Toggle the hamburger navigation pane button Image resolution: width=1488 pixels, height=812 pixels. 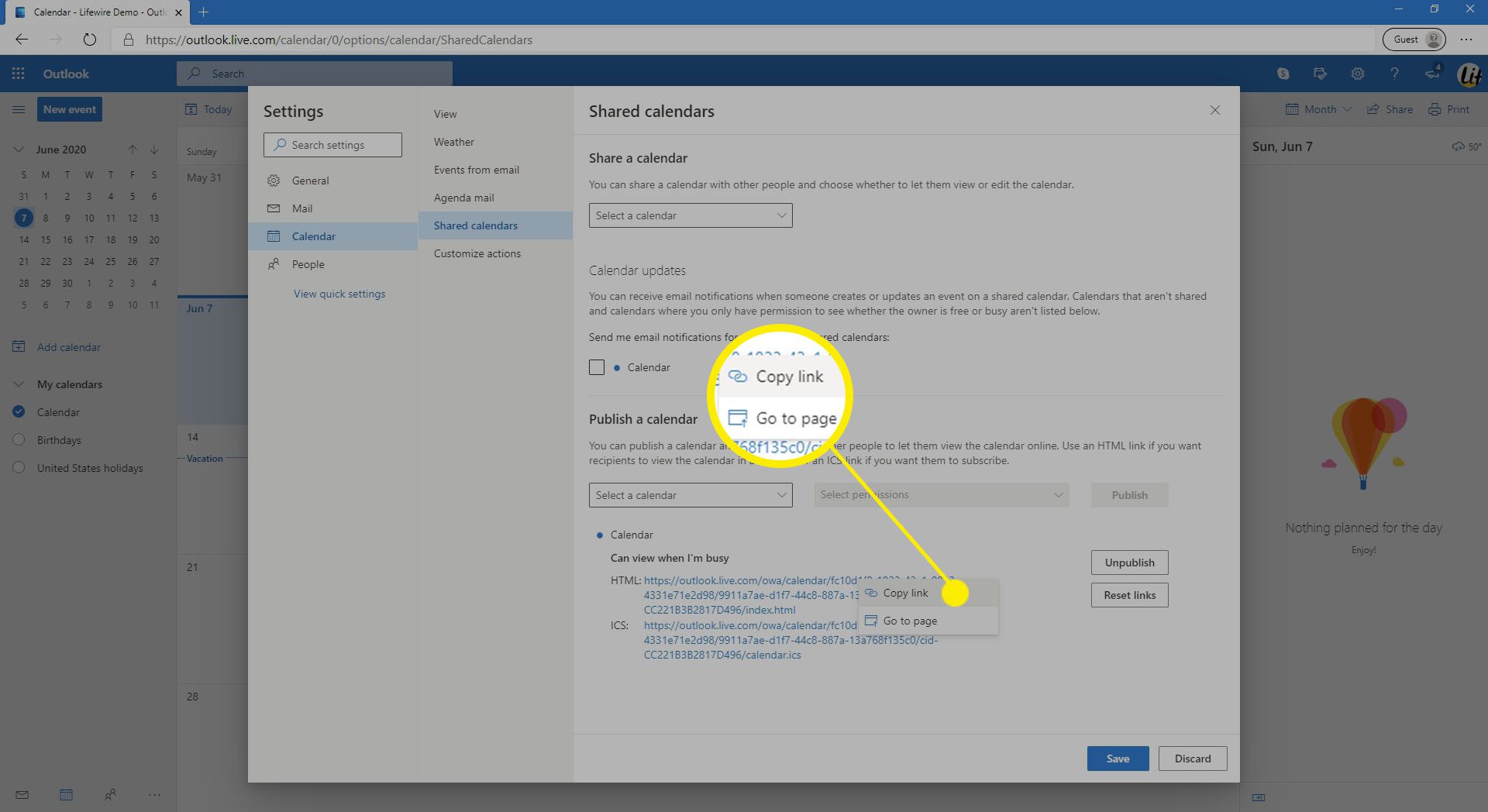[x=19, y=109]
